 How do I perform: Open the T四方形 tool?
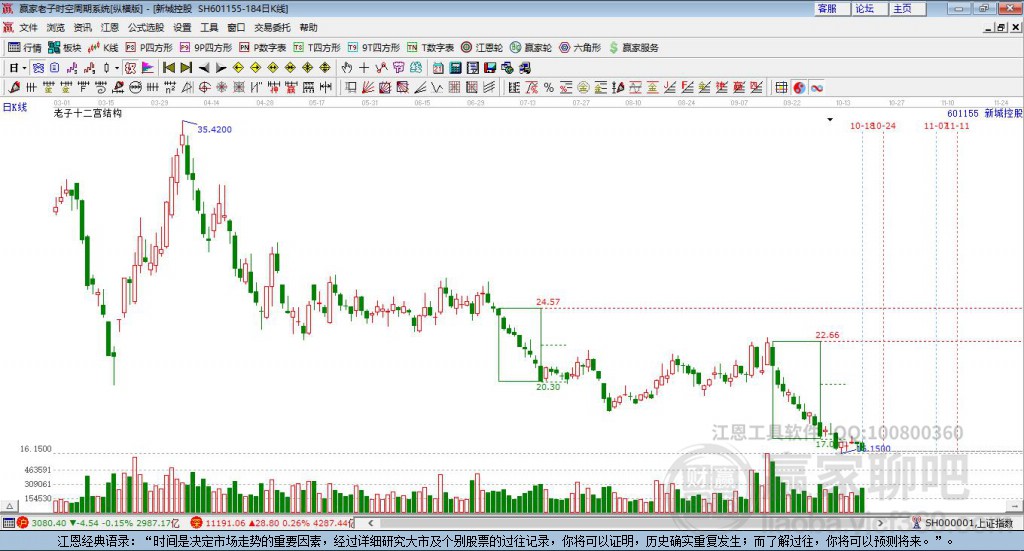317,48
